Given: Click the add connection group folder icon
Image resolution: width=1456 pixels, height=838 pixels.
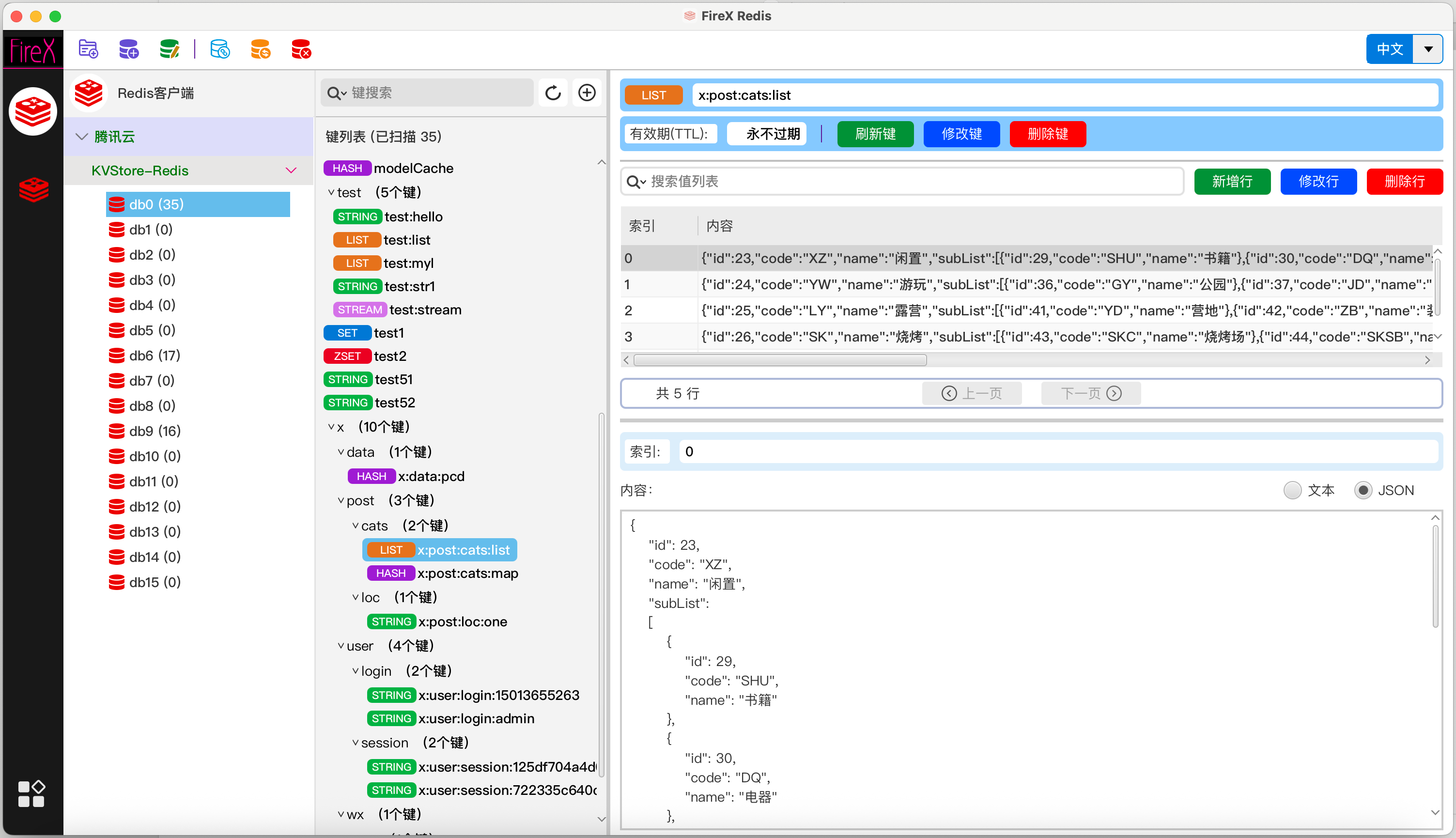Looking at the screenshot, I should 88,49.
